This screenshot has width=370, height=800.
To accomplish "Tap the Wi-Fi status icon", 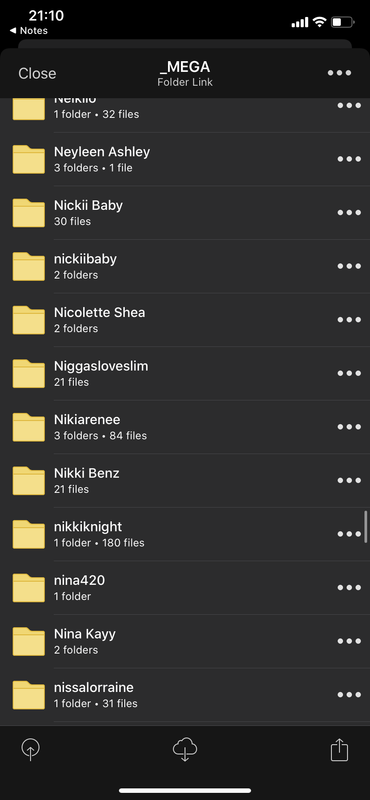I will tap(319, 22).
